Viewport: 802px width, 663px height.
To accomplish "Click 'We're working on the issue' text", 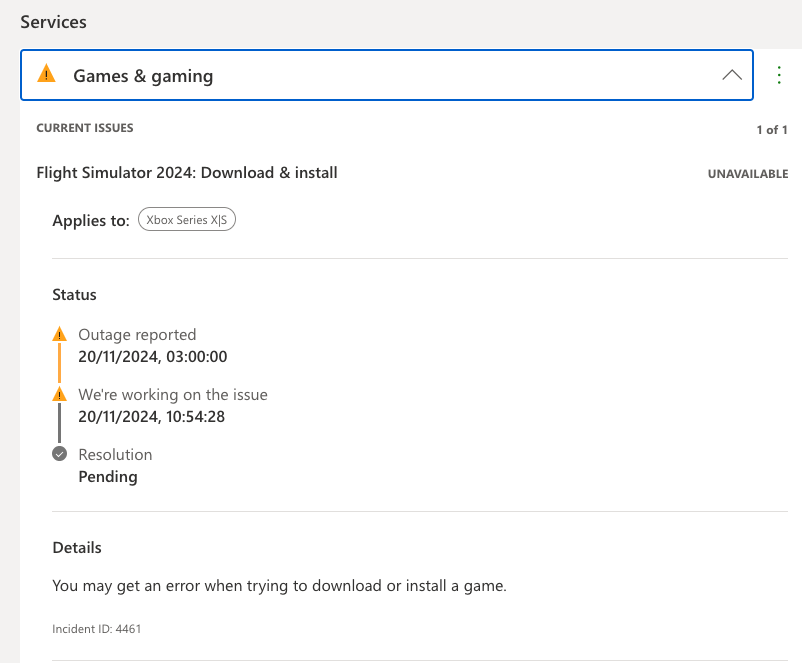I will pos(173,394).
